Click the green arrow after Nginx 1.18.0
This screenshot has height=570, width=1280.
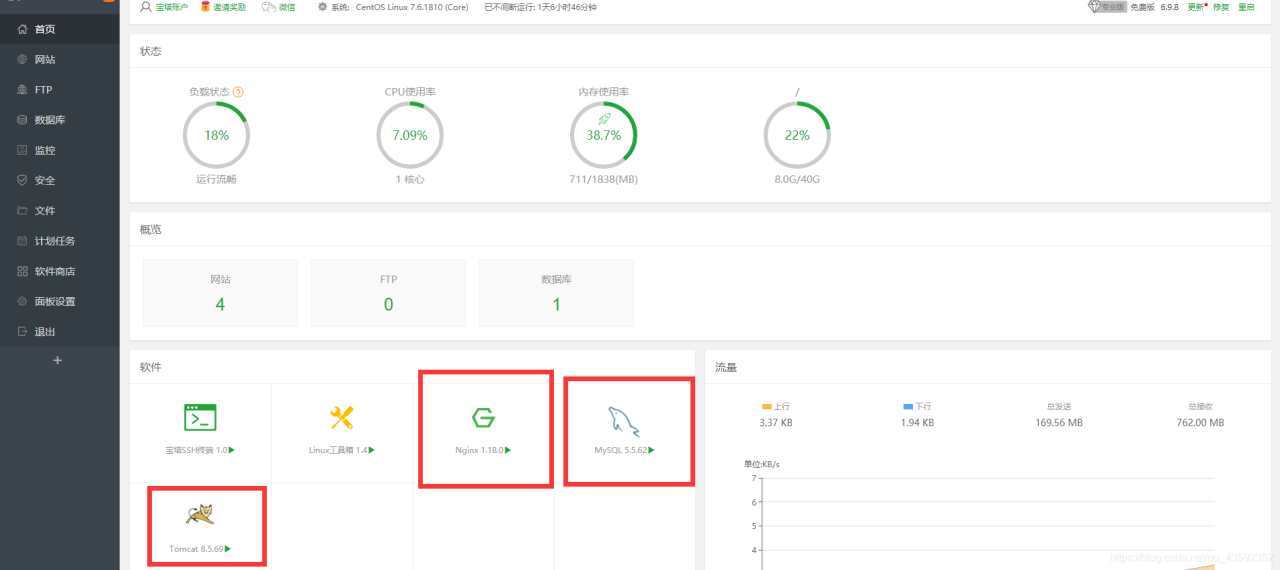coord(508,451)
